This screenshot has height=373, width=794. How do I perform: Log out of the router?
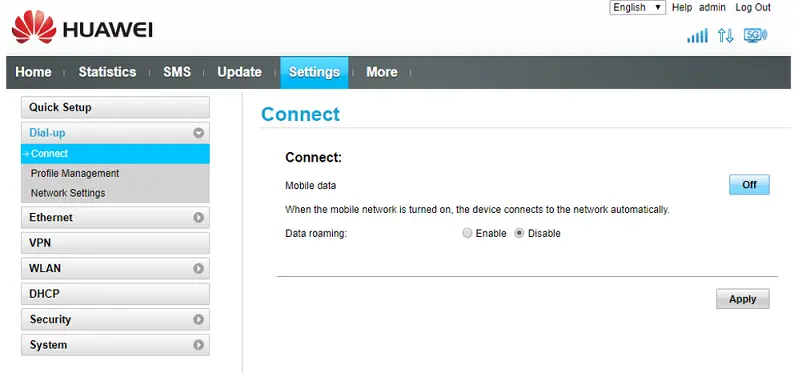pyautogui.click(x=753, y=8)
